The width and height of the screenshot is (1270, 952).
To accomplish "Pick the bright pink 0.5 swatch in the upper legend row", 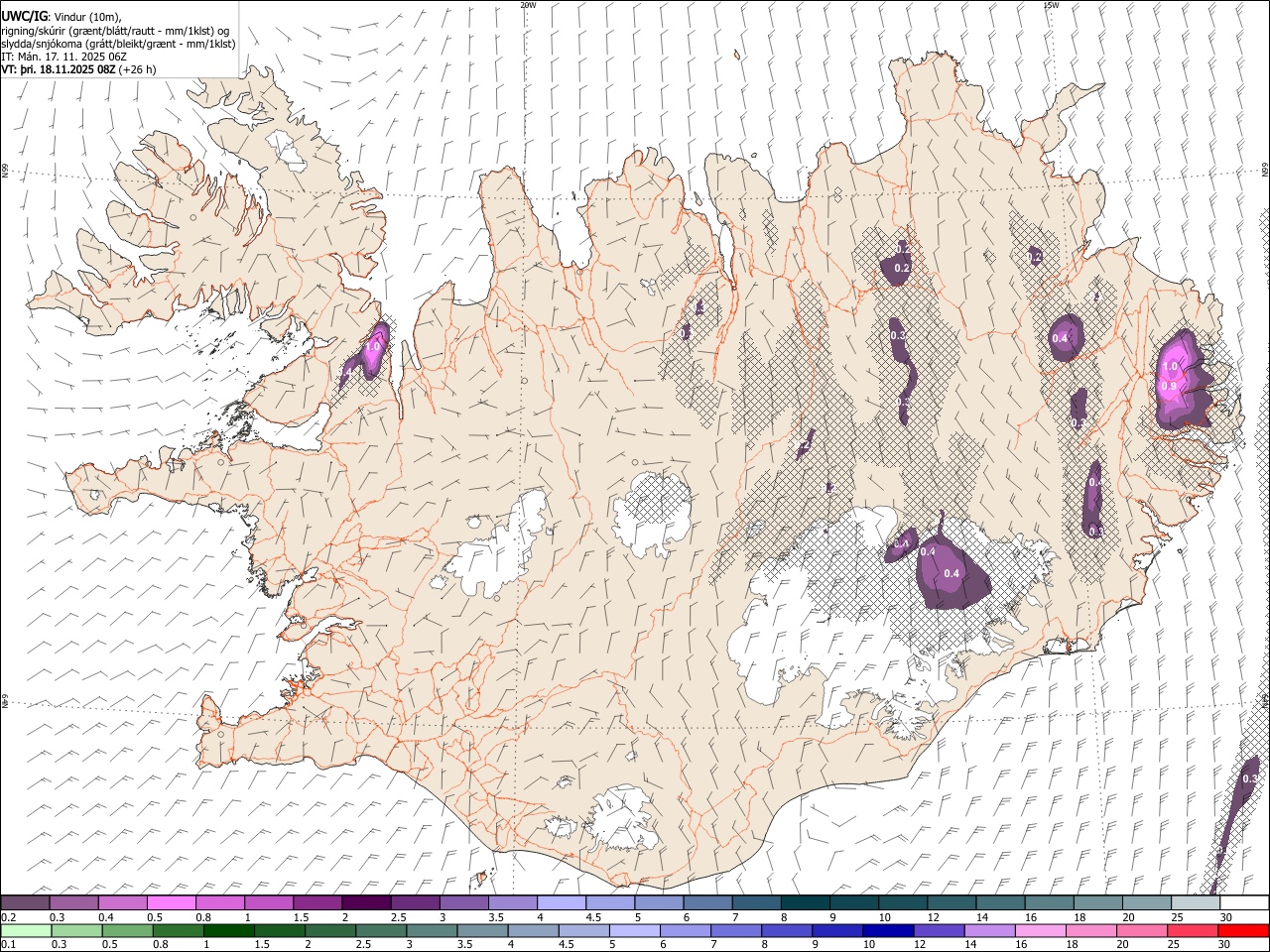I will click(x=172, y=903).
